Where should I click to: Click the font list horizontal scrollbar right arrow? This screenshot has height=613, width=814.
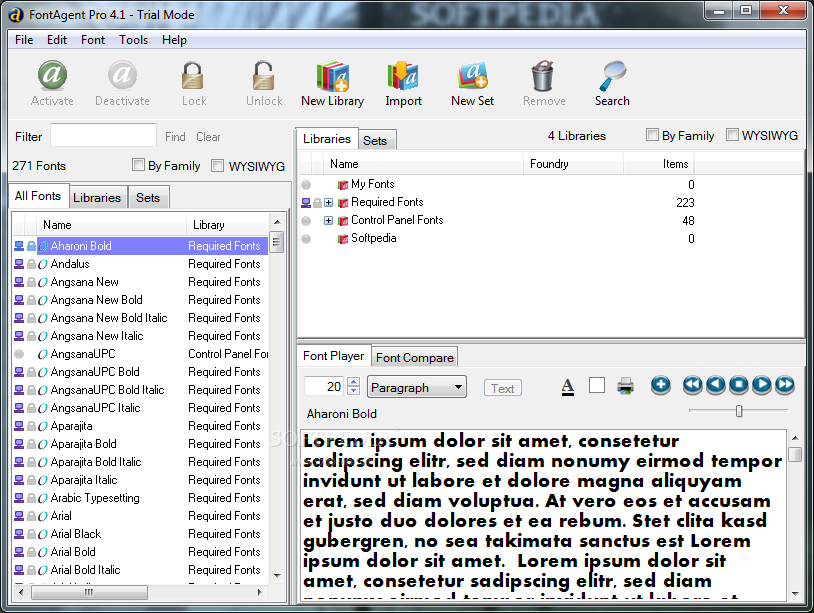pyautogui.click(x=259, y=592)
